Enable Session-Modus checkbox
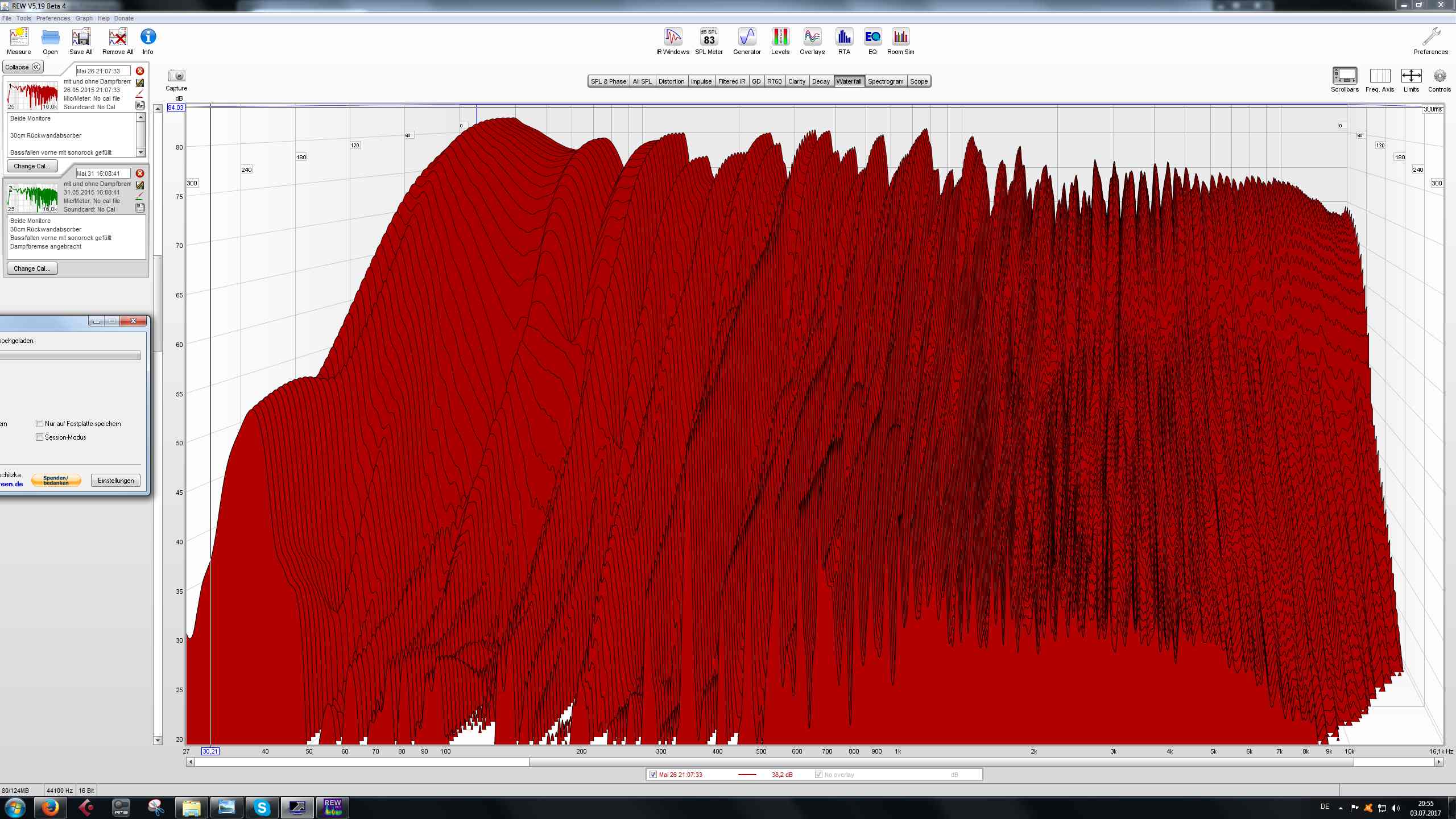 (x=39, y=437)
